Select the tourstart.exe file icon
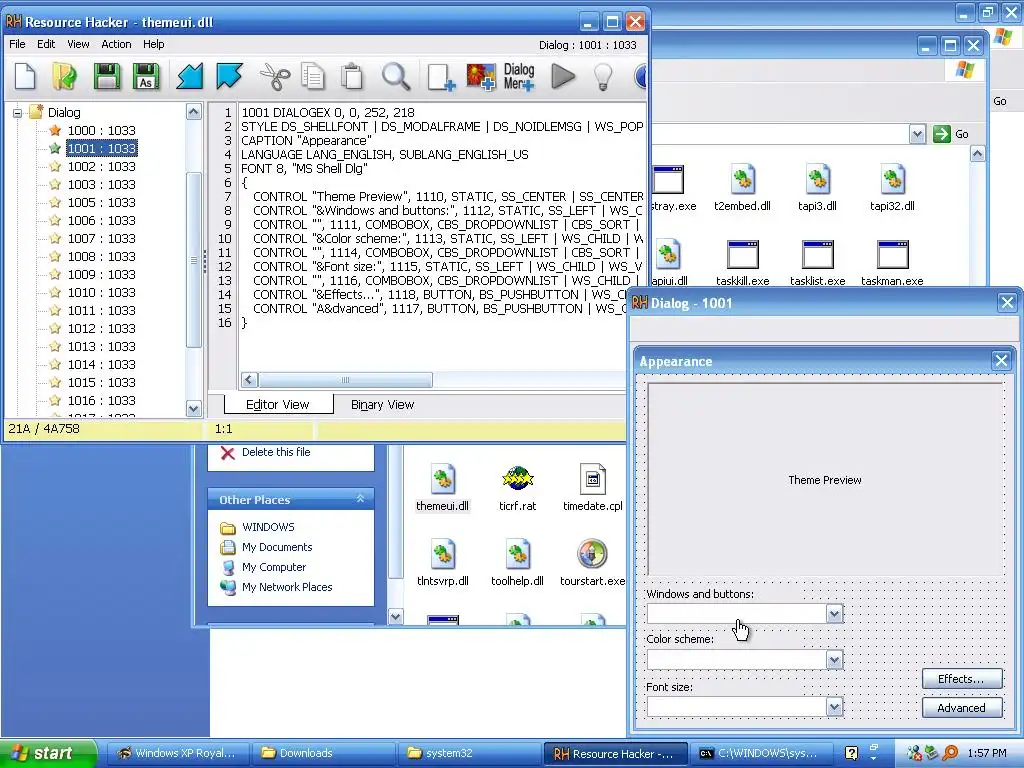Viewport: 1024px width, 768px height. 592,554
